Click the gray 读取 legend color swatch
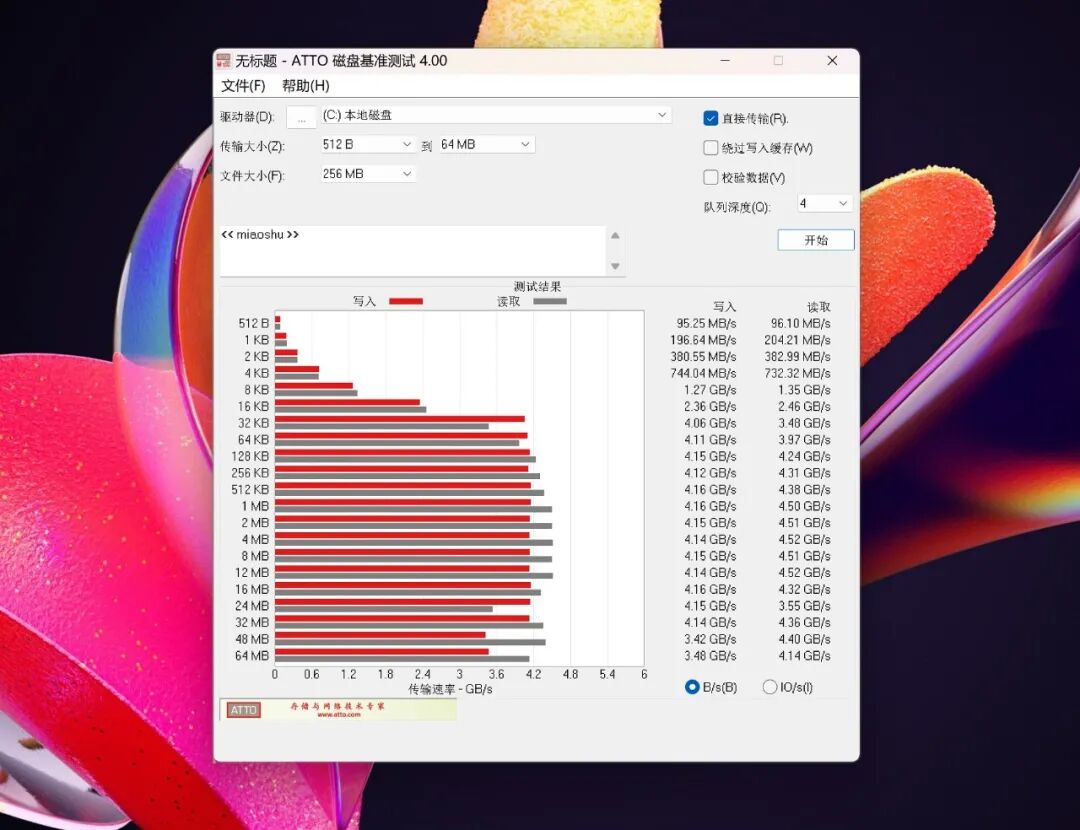This screenshot has width=1080, height=830. (550, 301)
